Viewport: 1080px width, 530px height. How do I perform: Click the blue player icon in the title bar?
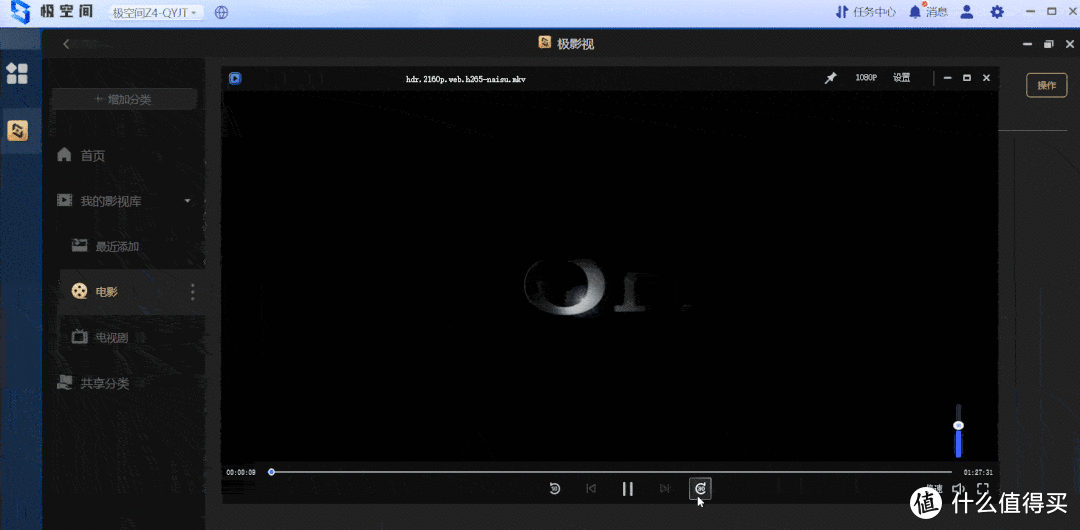coord(235,79)
